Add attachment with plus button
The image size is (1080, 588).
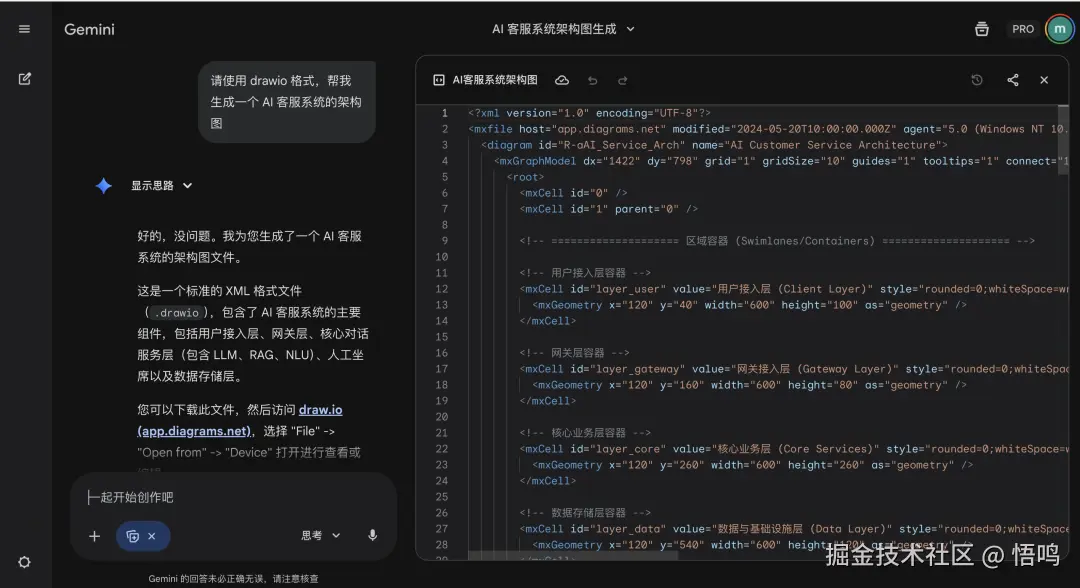tap(94, 536)
